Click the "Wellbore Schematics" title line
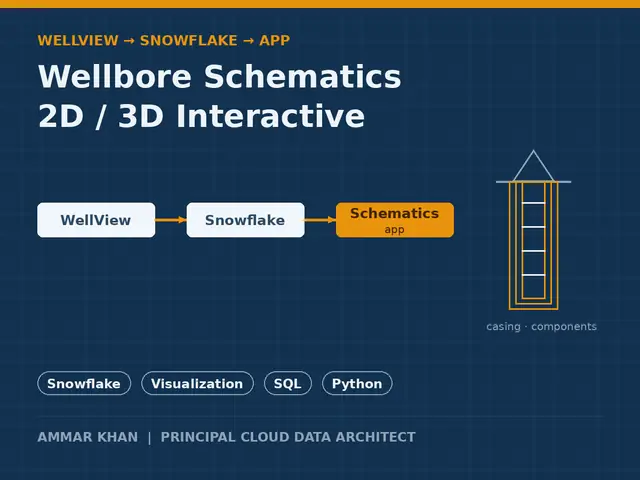640x480 pixels. pos(220,76)
